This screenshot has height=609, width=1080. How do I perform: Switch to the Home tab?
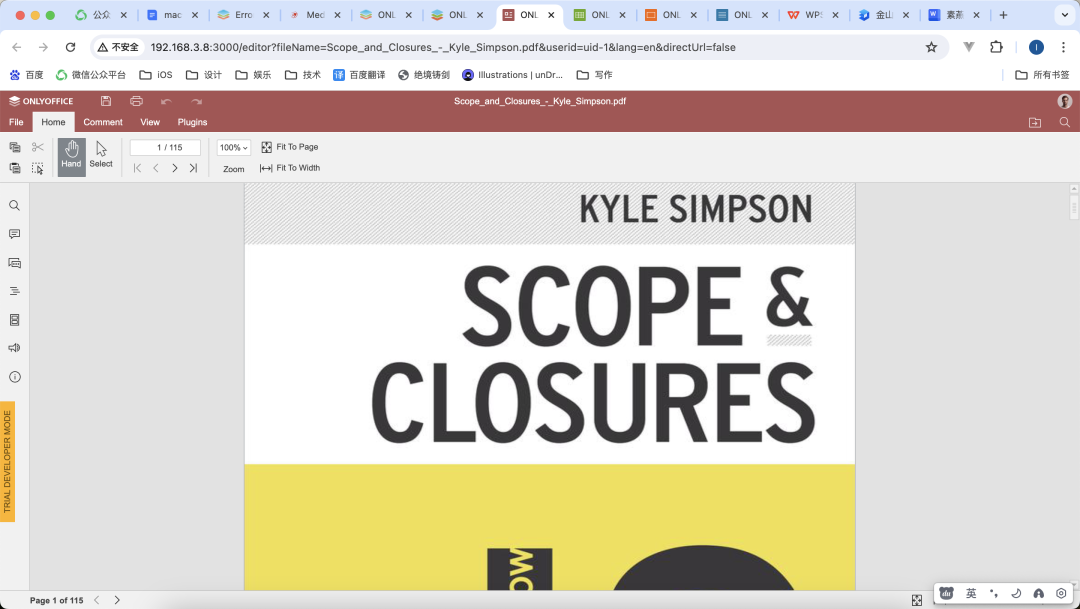[53, 122]
